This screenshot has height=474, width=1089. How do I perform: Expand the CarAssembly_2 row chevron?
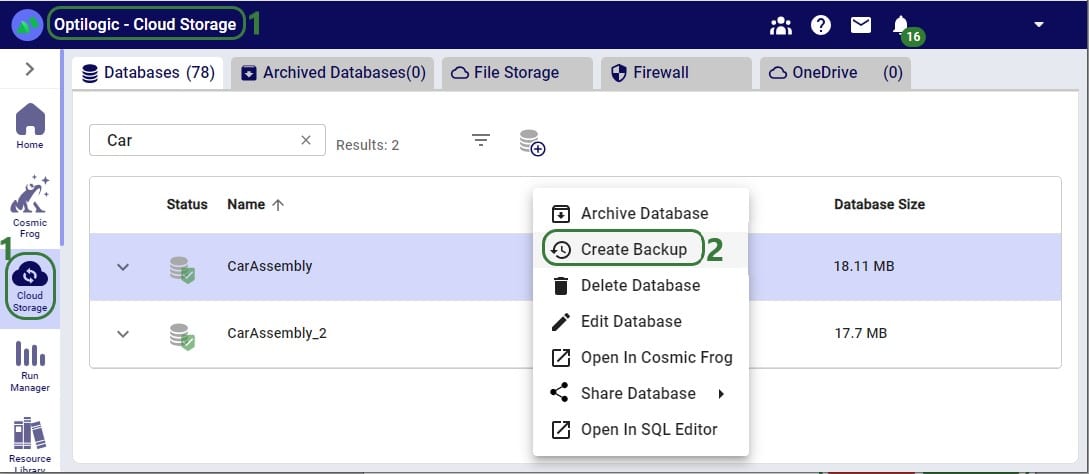point(123,334)
